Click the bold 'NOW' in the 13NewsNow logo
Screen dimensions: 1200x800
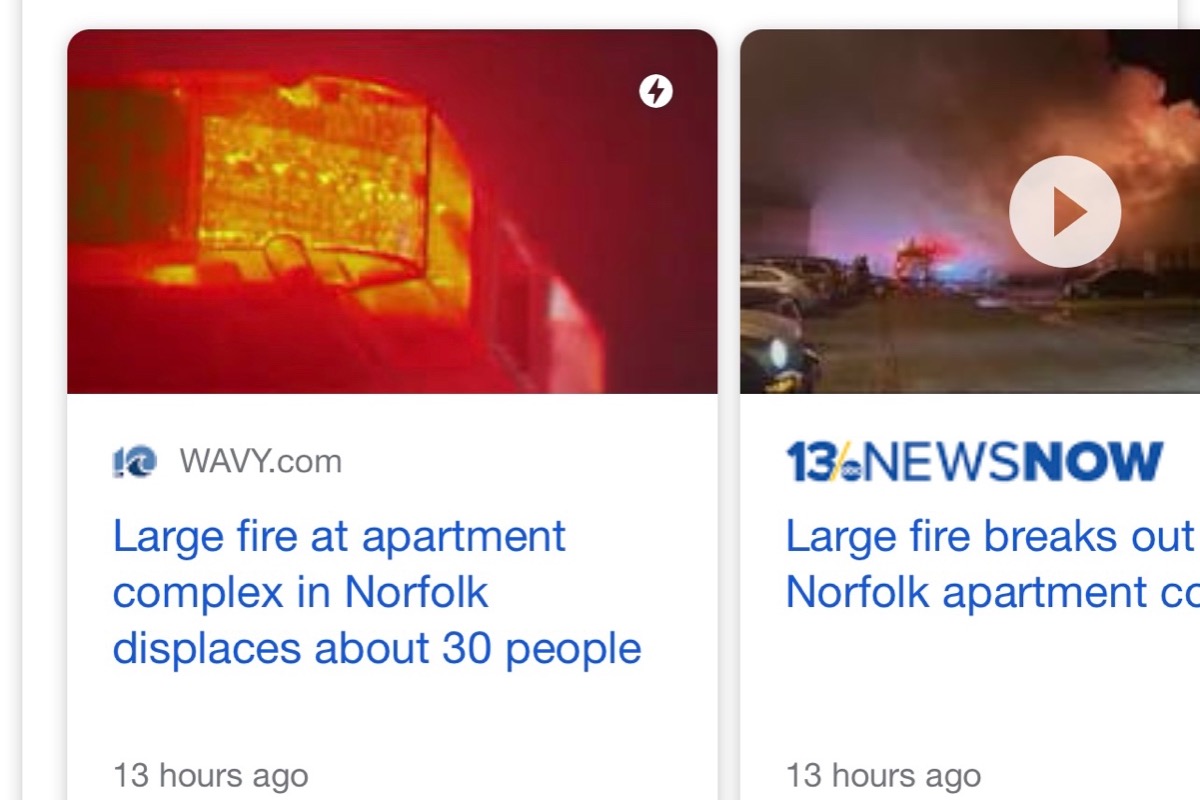tap(1095, 462)
